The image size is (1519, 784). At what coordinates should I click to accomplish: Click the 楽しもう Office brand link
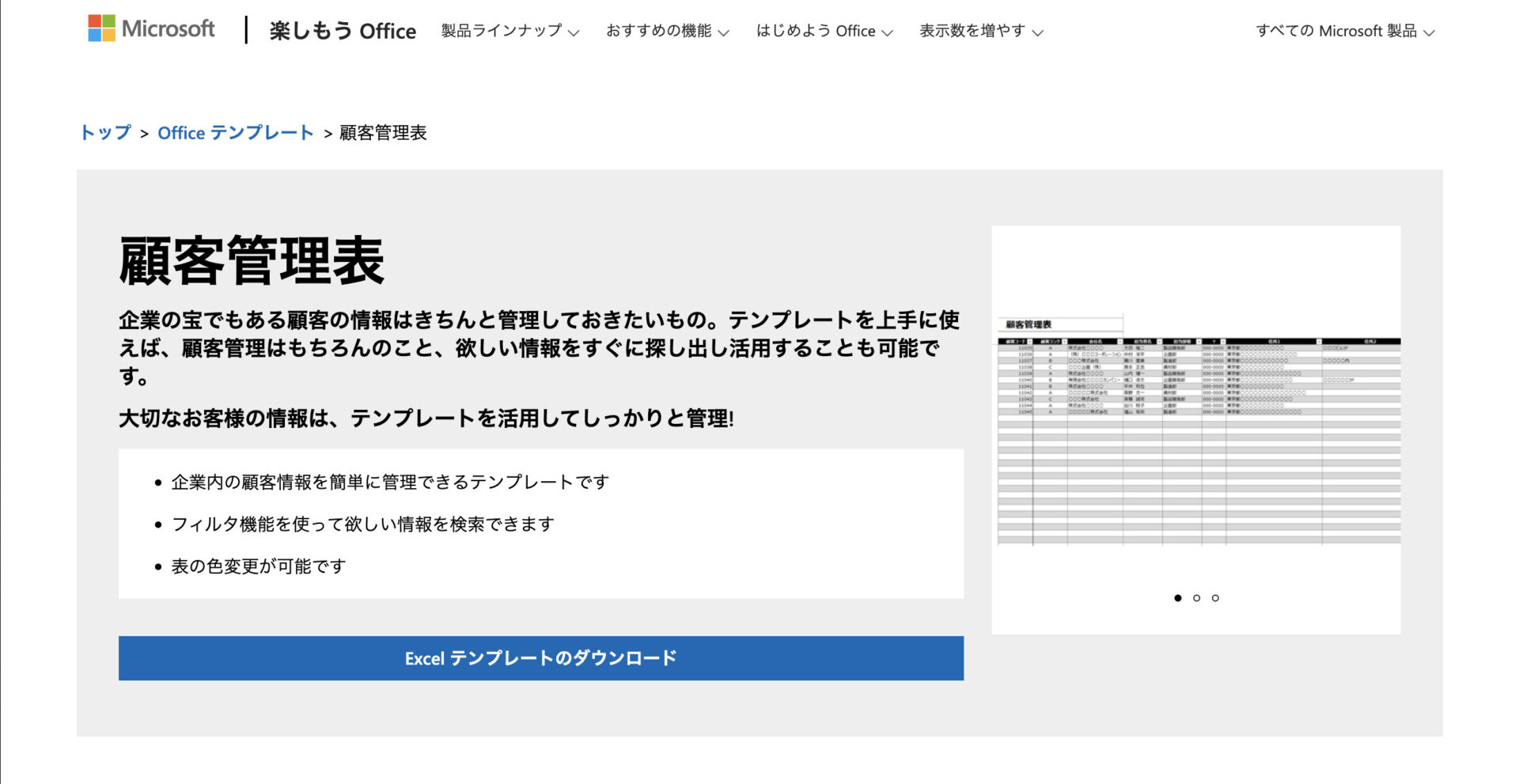tap(342, 31)
